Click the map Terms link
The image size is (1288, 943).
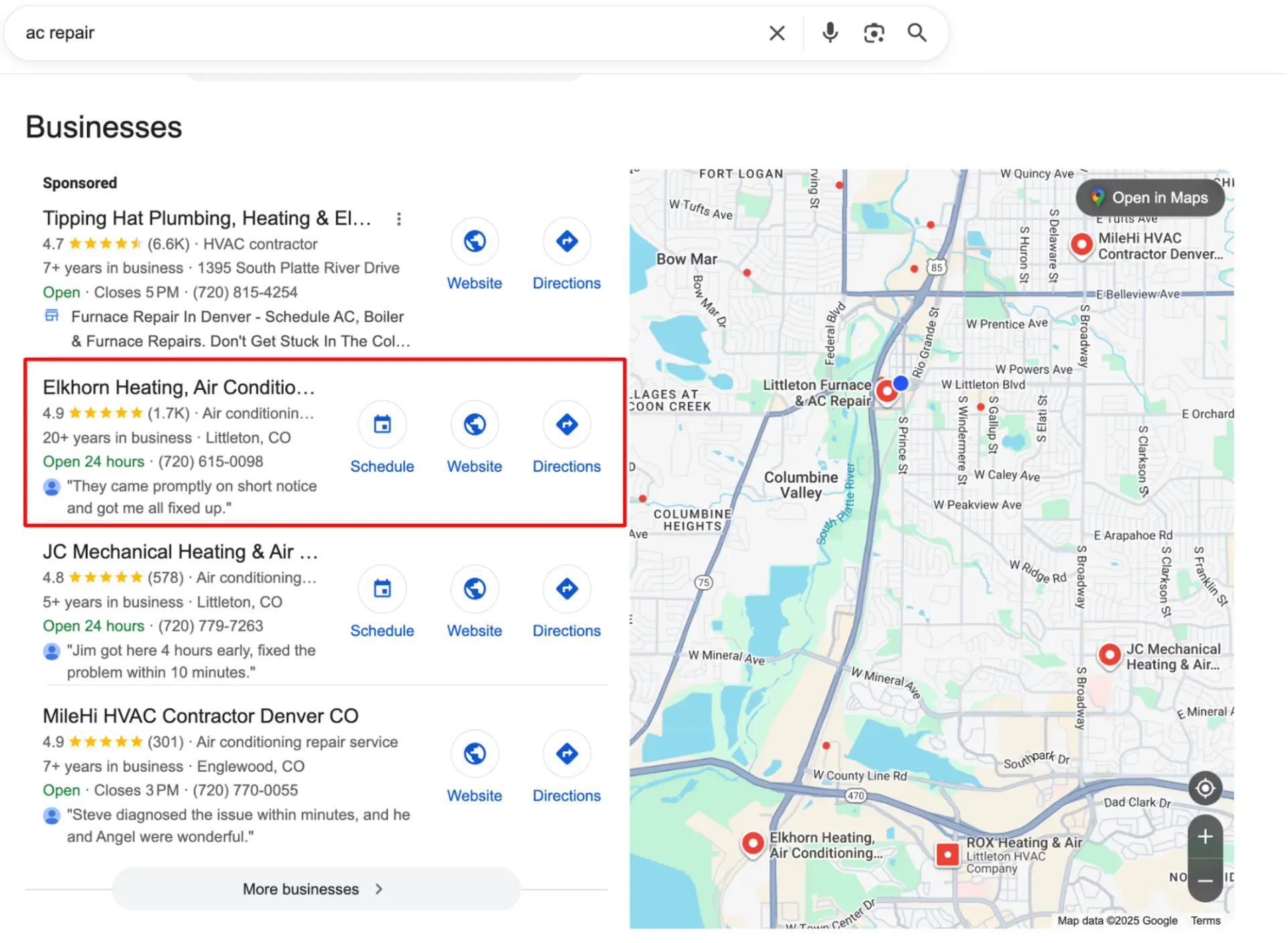click(1205, 920)
